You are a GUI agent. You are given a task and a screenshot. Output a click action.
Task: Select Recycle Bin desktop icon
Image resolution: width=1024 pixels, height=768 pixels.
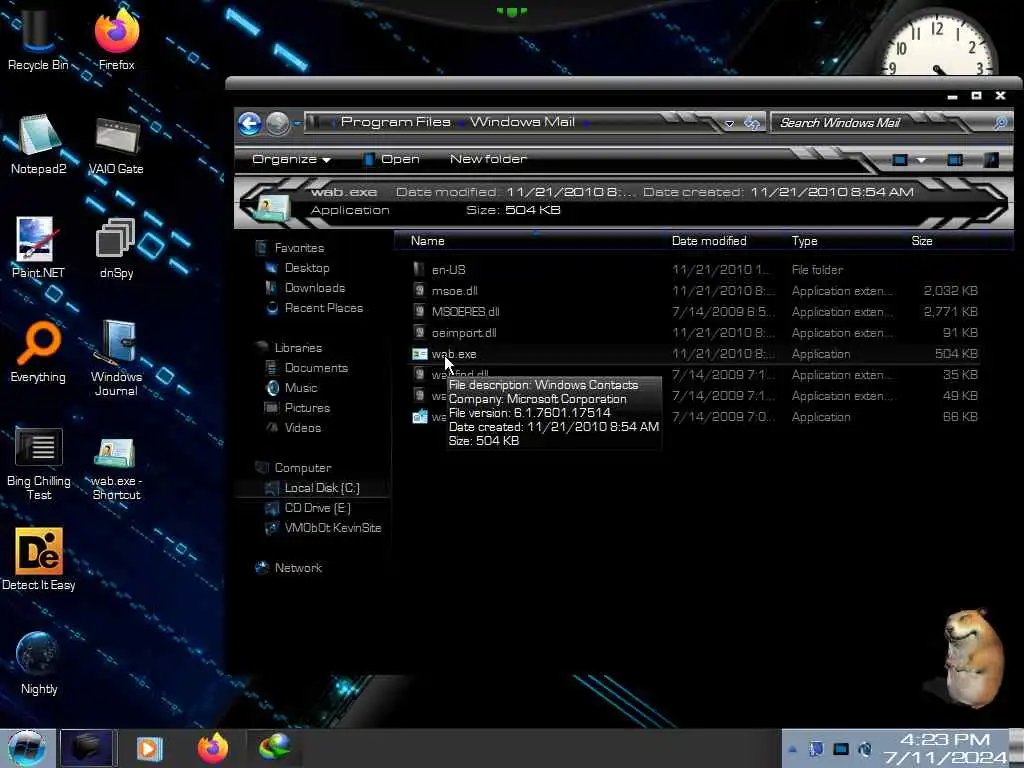coord(38,40)
